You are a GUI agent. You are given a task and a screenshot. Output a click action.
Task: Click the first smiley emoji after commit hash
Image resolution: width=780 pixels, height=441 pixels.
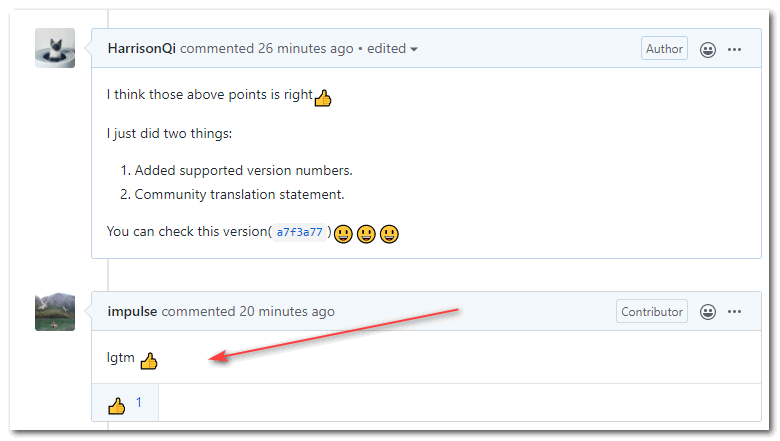(x=344, y=234)
